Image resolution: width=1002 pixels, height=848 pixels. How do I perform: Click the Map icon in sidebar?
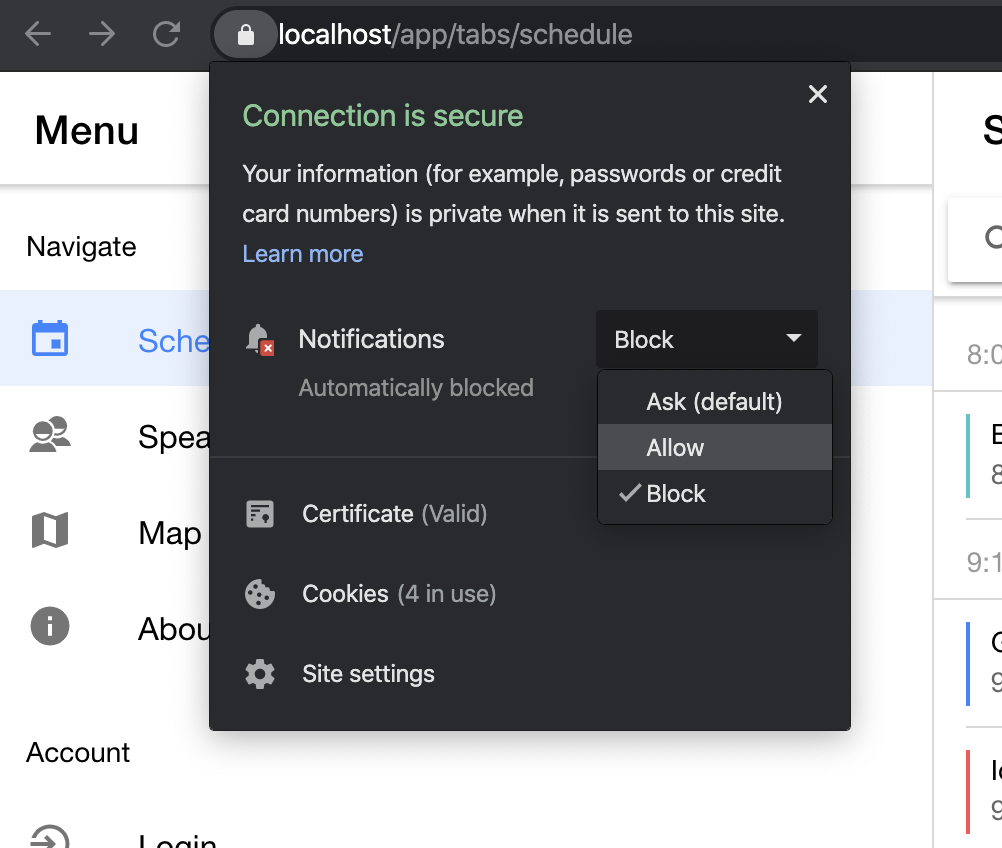coord(50,530)
